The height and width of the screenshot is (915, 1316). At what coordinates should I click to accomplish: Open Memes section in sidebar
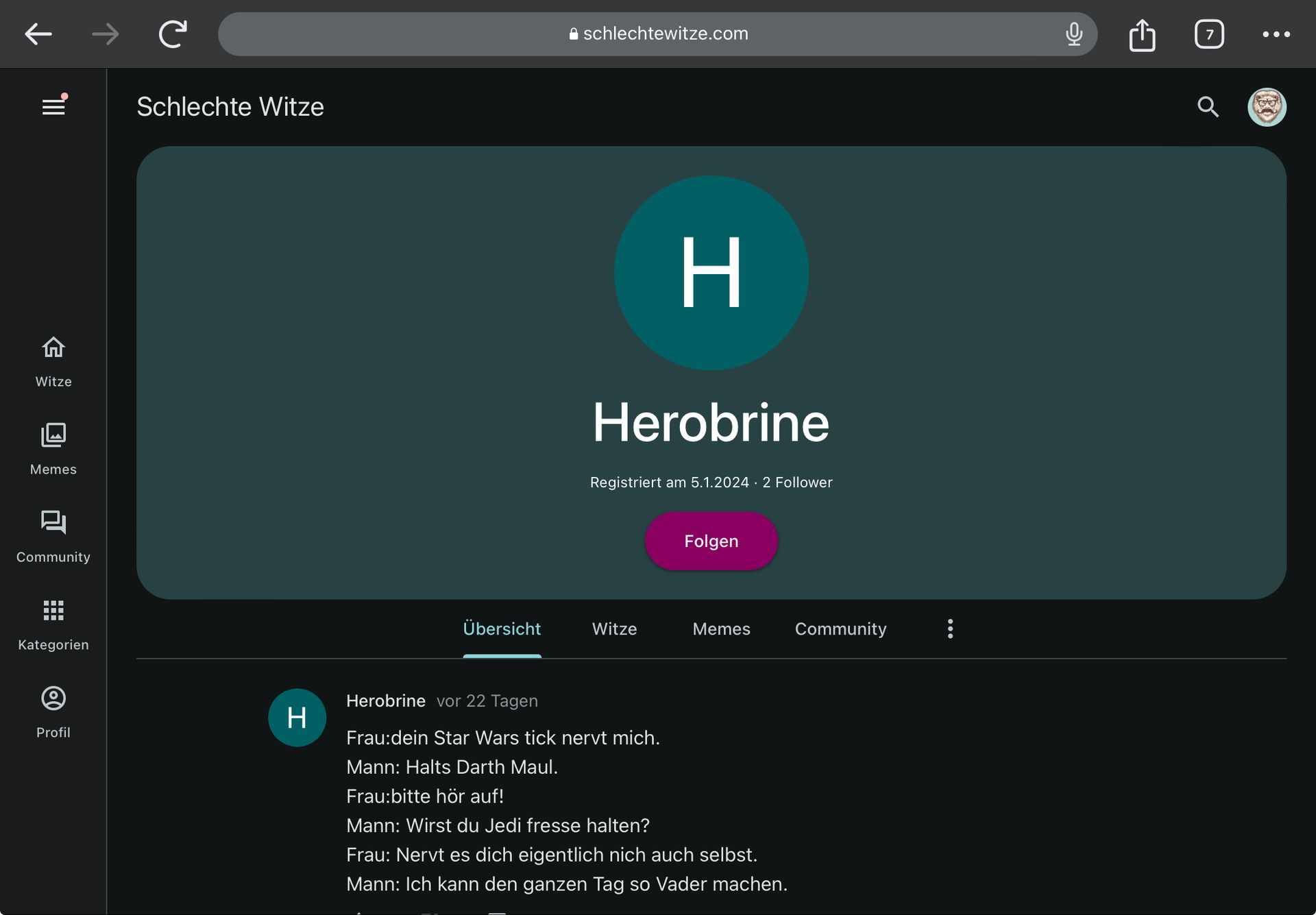tap(53, 450)
